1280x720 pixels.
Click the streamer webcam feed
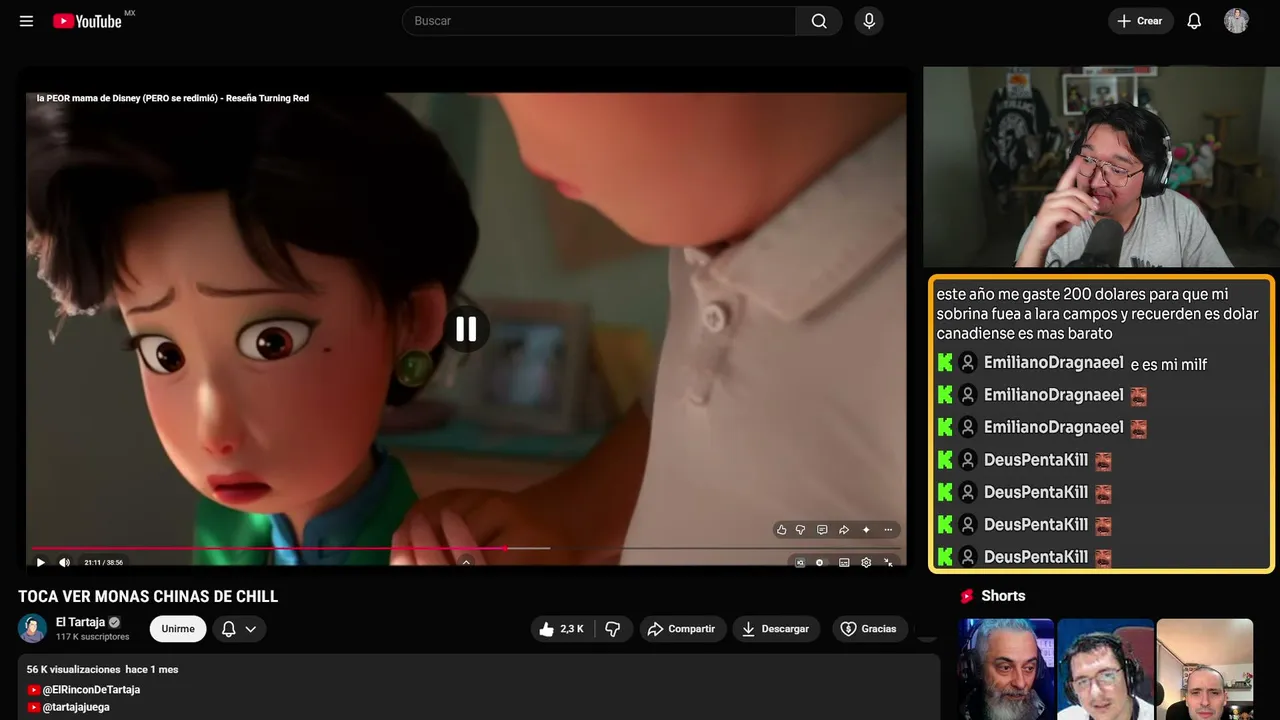(x=1100, y=167)
